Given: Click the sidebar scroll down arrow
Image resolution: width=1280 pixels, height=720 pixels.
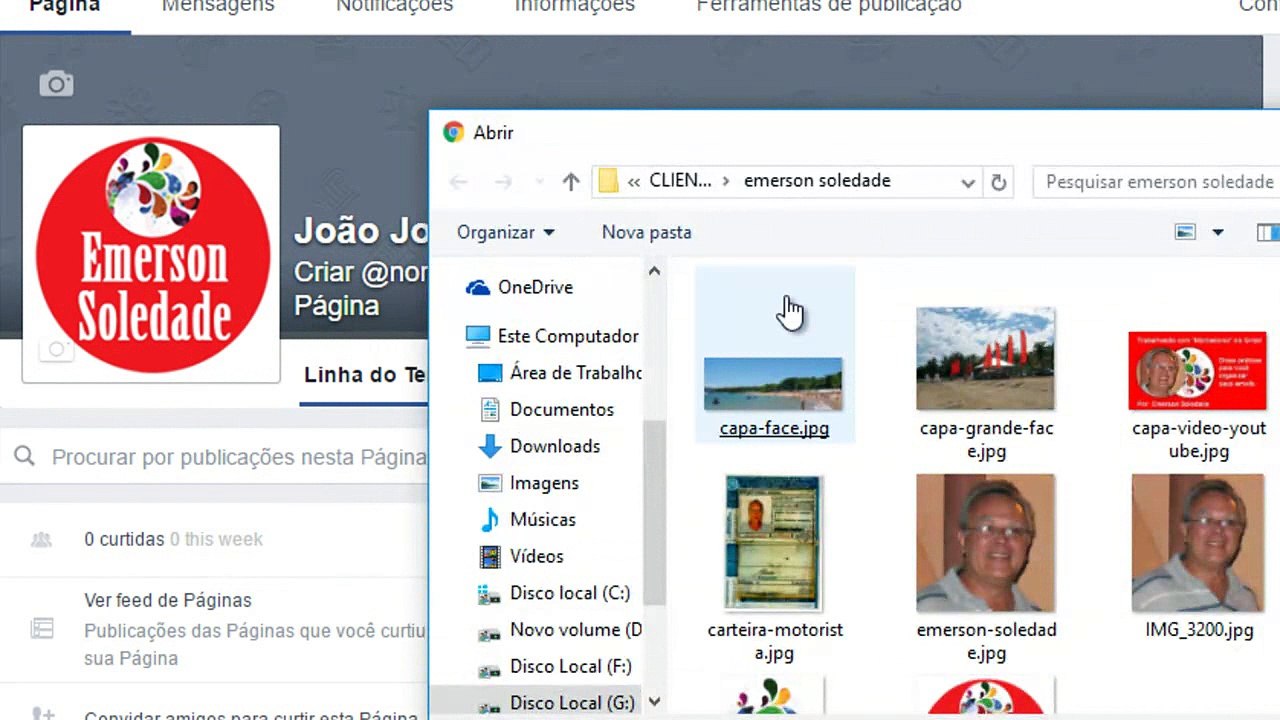Looking at the screenshot, I should click(x=654, y=702).
